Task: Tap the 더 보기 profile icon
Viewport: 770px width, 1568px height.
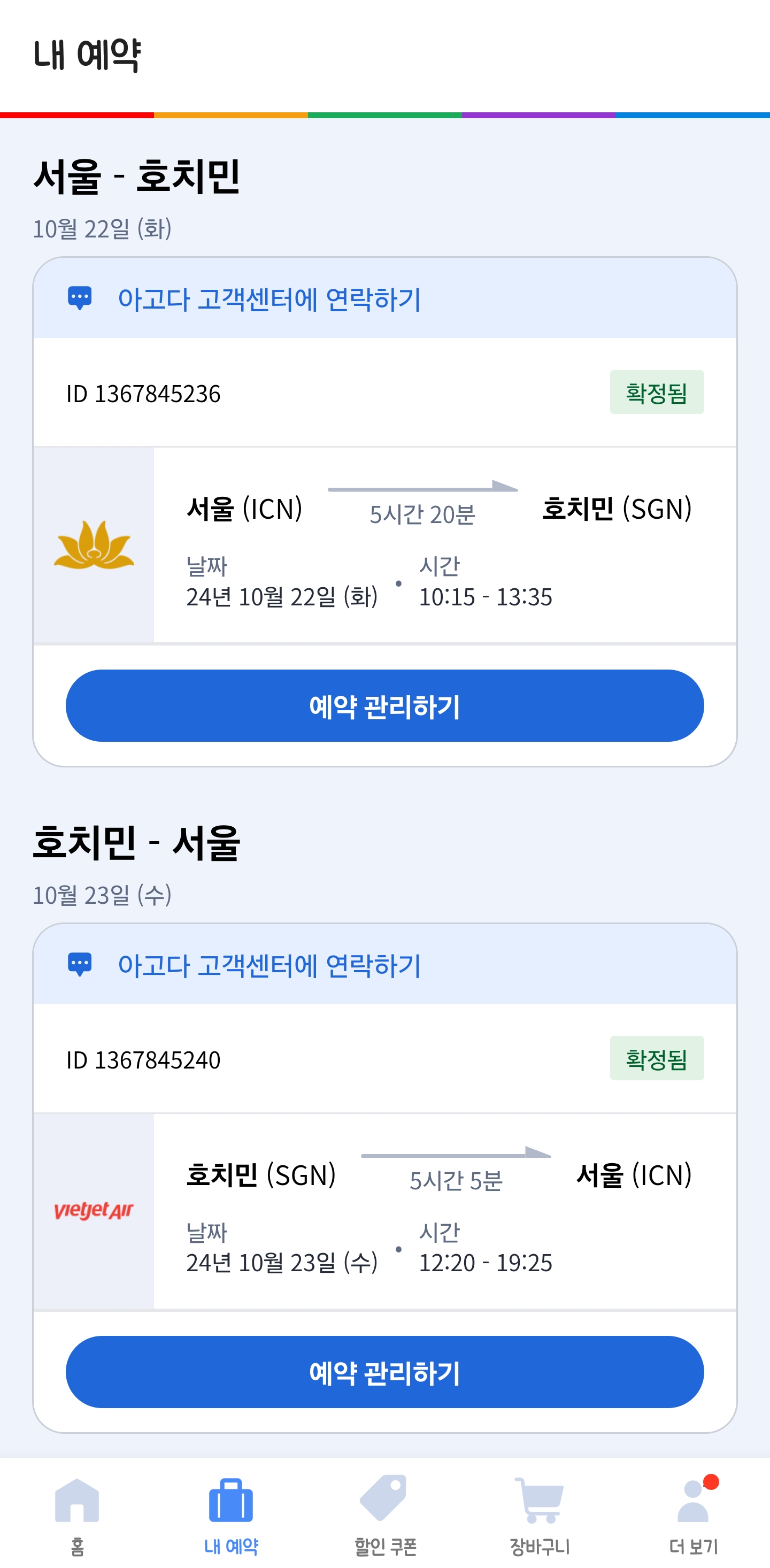Action: click(694, 1502)
